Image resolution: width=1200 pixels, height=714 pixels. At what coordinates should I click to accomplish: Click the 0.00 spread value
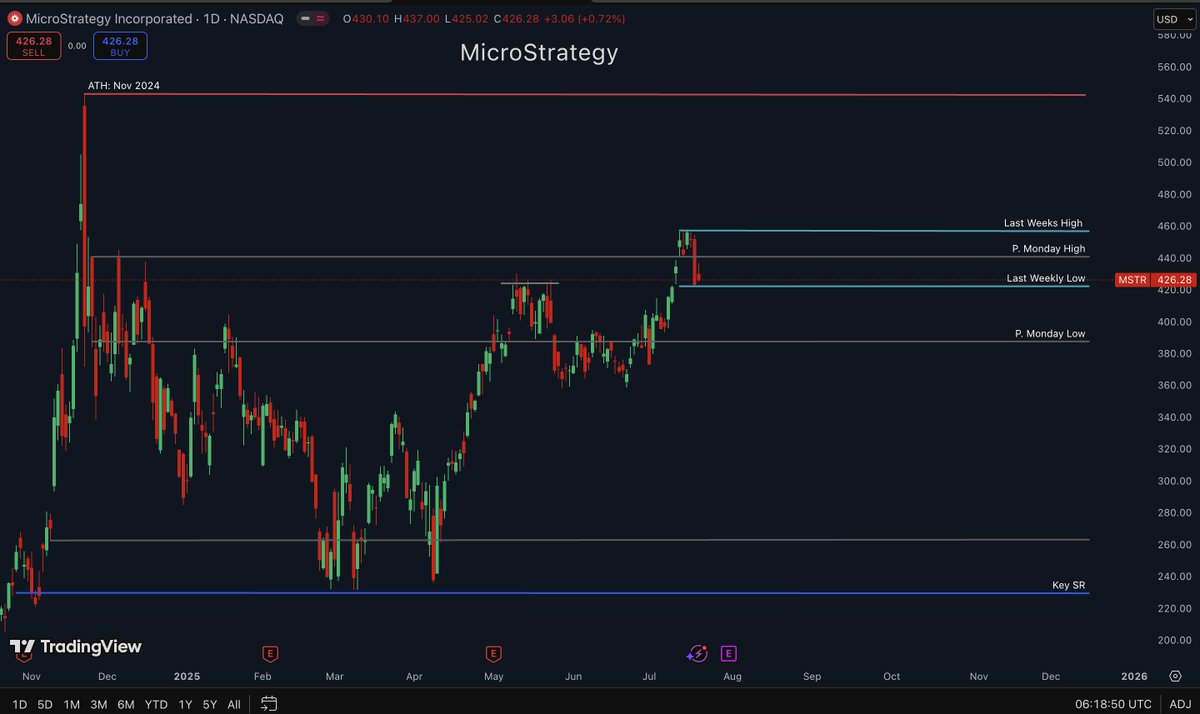[x=77, y=46]
